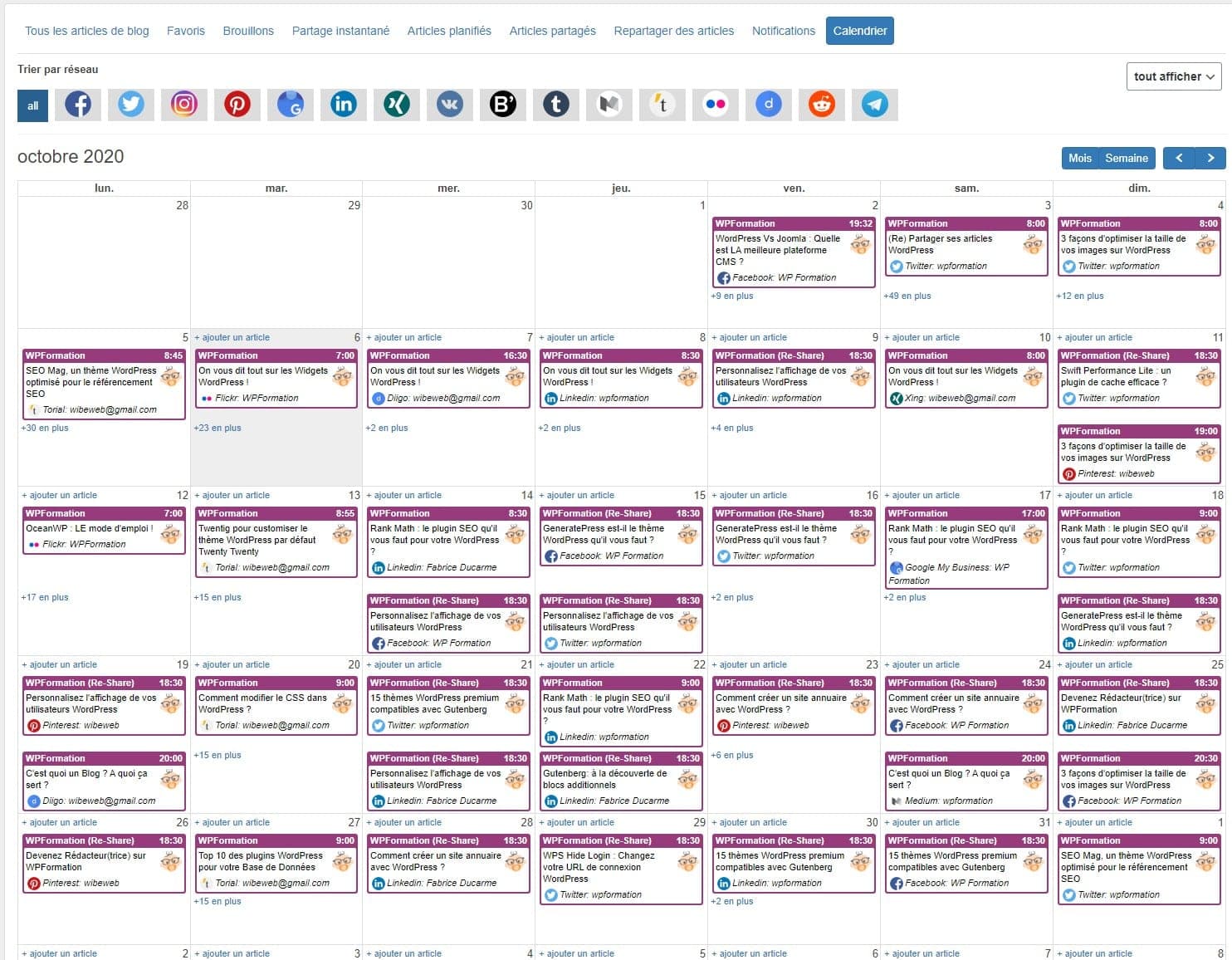Select the LinkedIn network filter

(343, 105)
